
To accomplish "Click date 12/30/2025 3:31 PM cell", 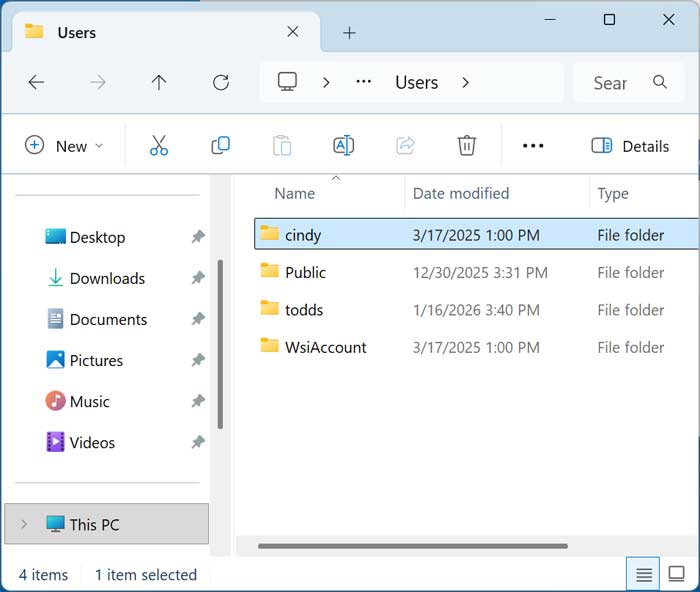I will click(480, 272).
